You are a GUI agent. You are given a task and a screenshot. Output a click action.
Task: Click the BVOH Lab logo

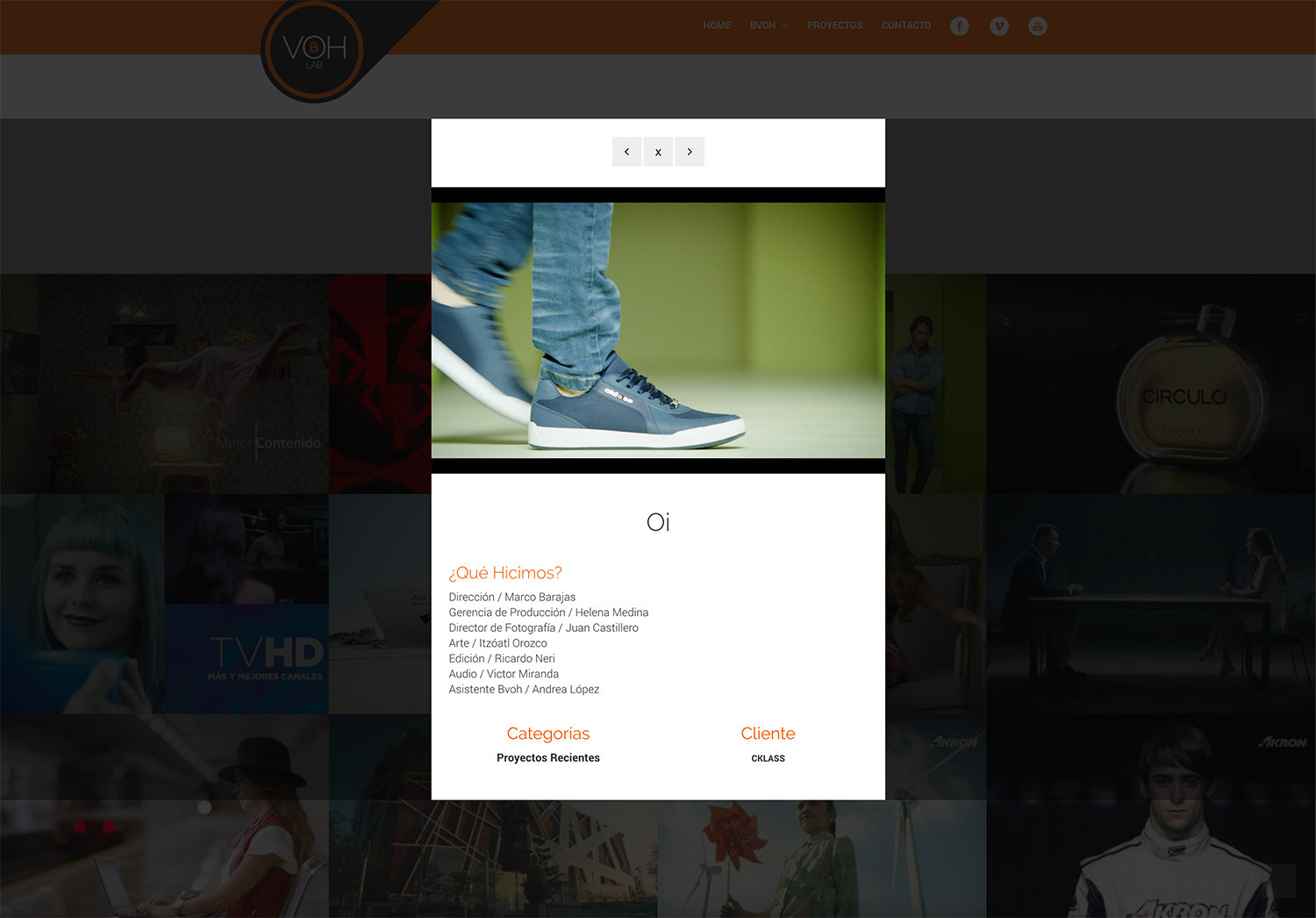313,50
